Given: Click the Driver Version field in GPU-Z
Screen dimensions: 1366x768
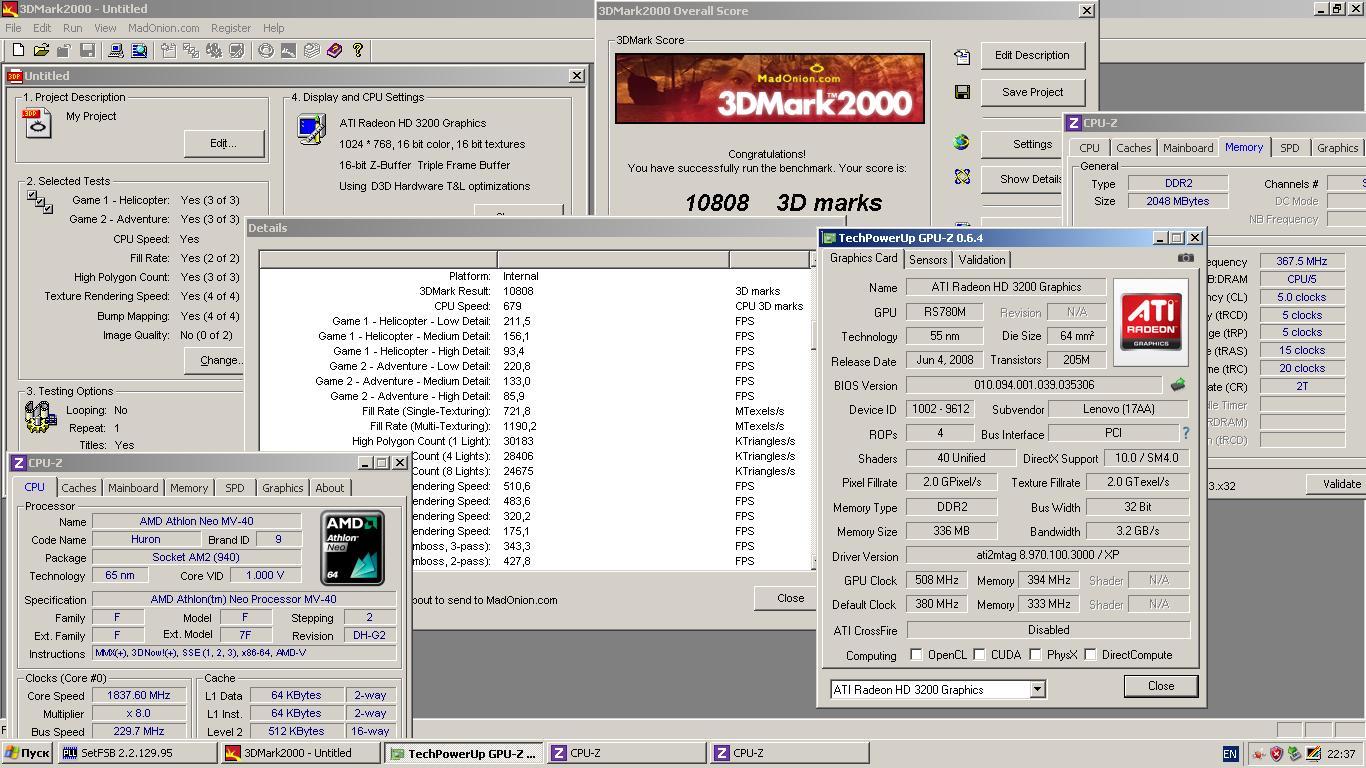Looking at the screenshot, I should pos(1047,556).
